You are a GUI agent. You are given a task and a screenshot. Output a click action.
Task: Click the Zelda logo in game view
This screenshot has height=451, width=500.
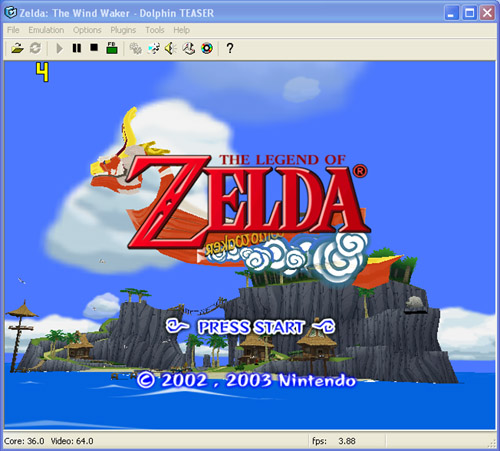248,202
